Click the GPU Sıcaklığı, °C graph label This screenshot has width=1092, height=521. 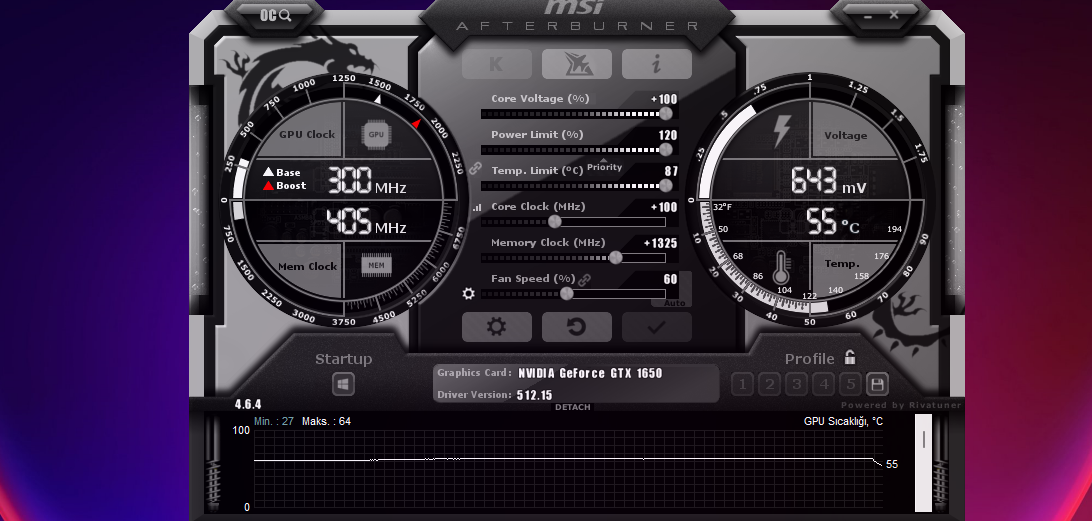point(843,421)
